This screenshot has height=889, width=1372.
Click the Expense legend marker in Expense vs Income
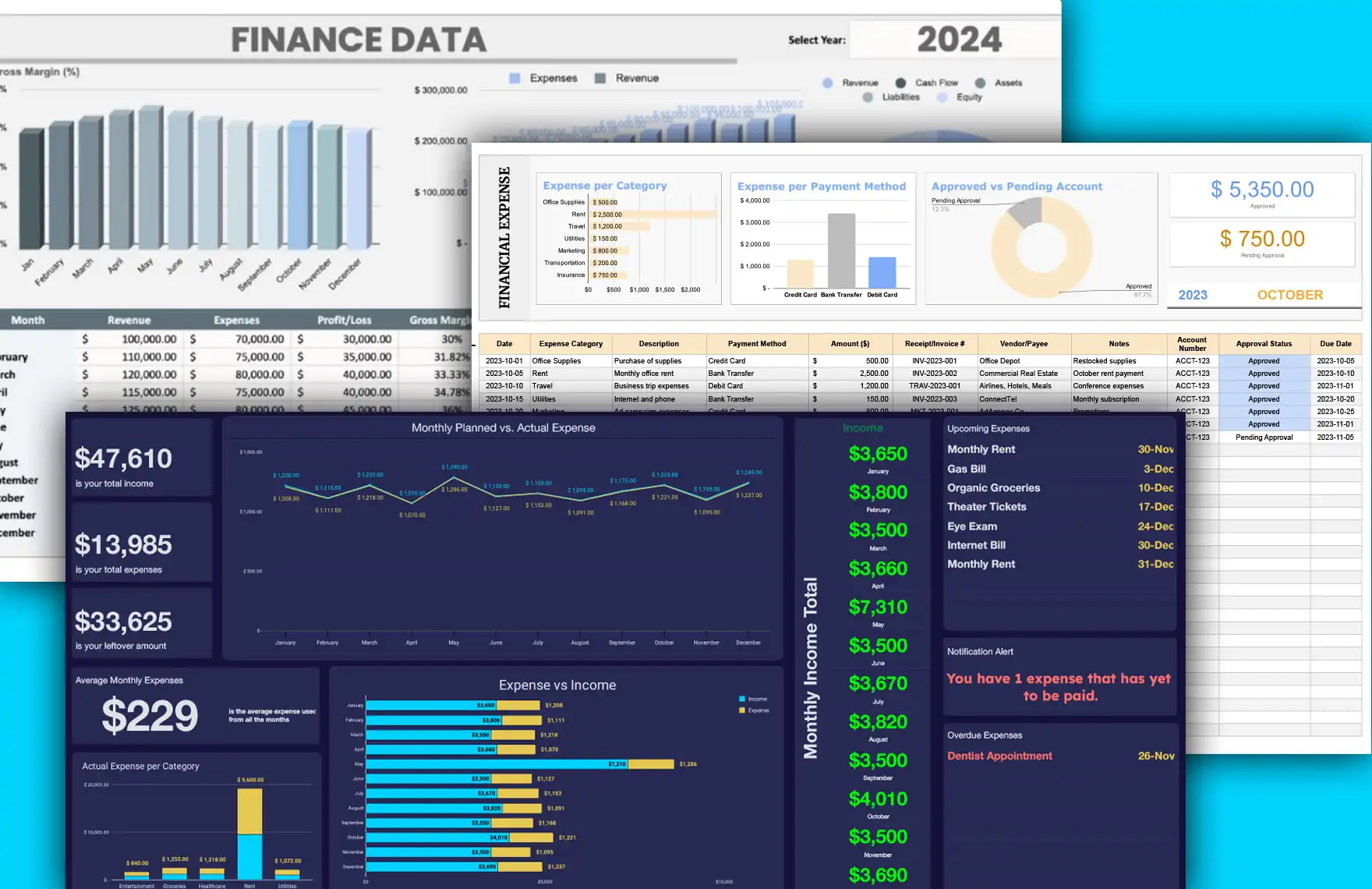742,710
